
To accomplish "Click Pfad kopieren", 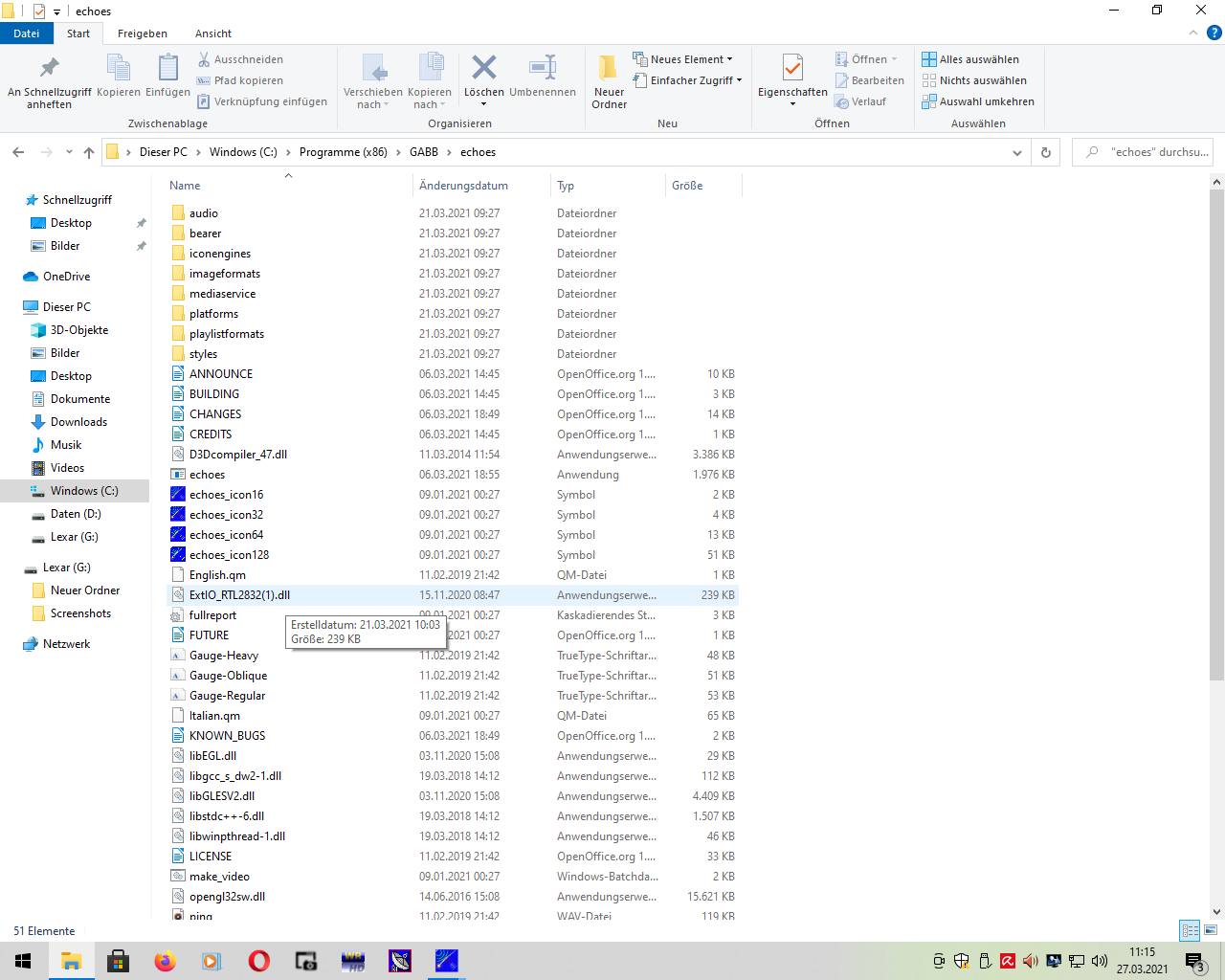I will click(239, 80).
